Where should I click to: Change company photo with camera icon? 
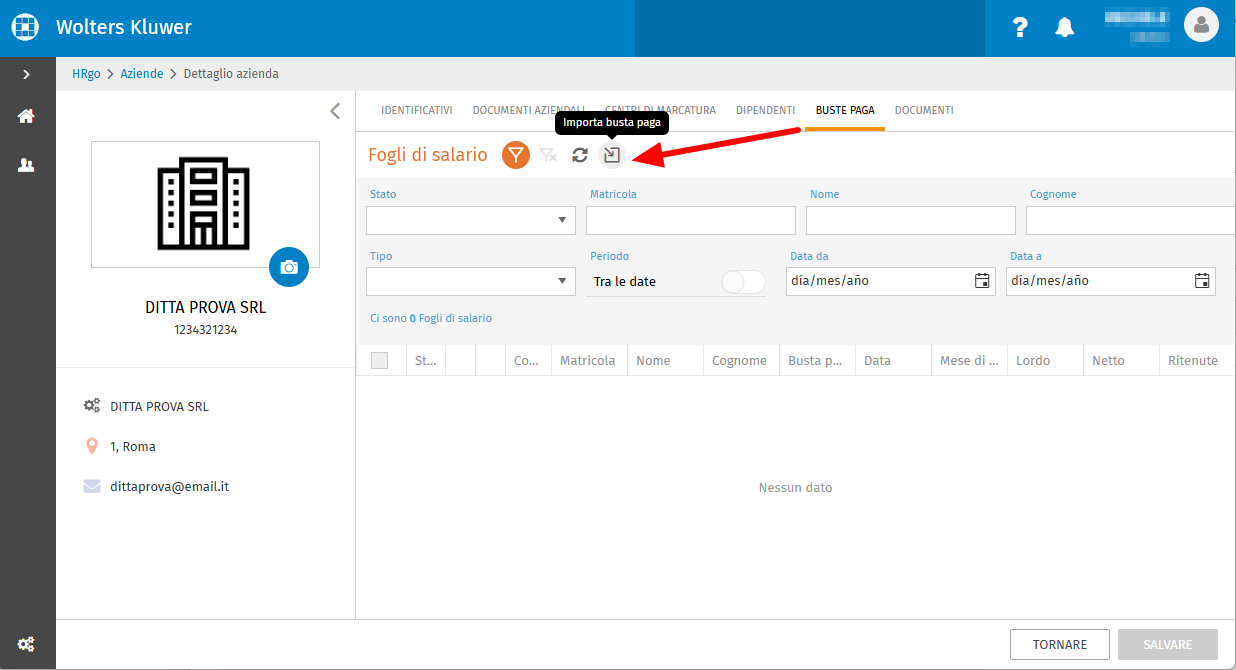point(289,267)
